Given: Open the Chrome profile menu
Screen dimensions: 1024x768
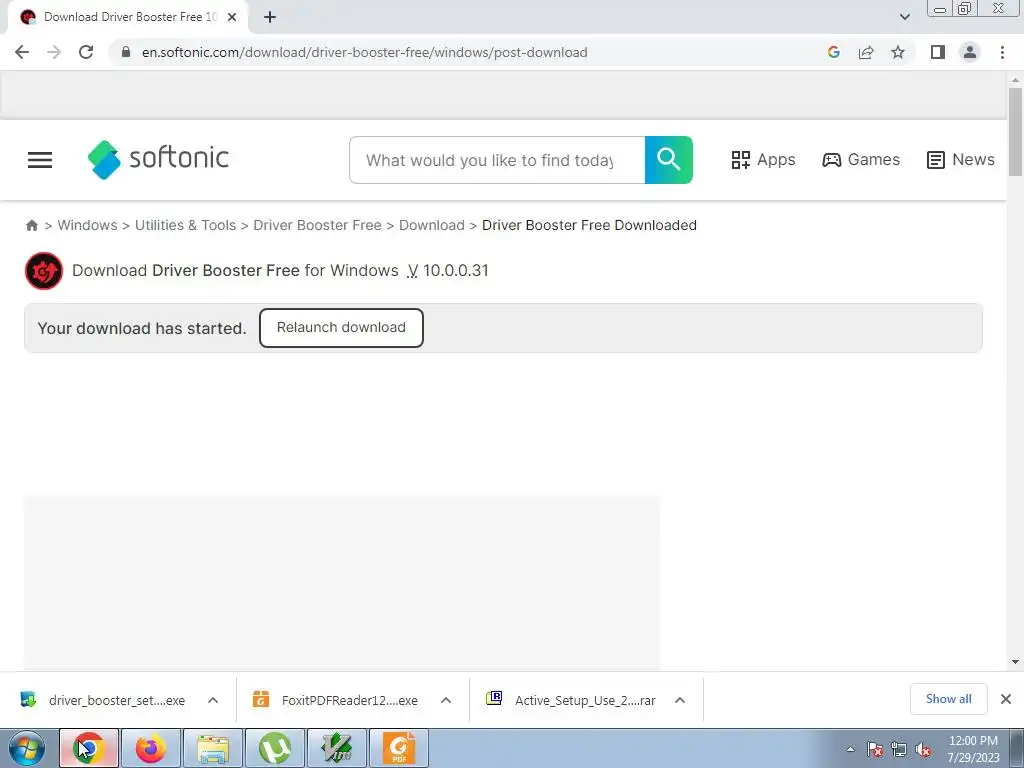Looking at the screenshot, I should coord(970,52).
